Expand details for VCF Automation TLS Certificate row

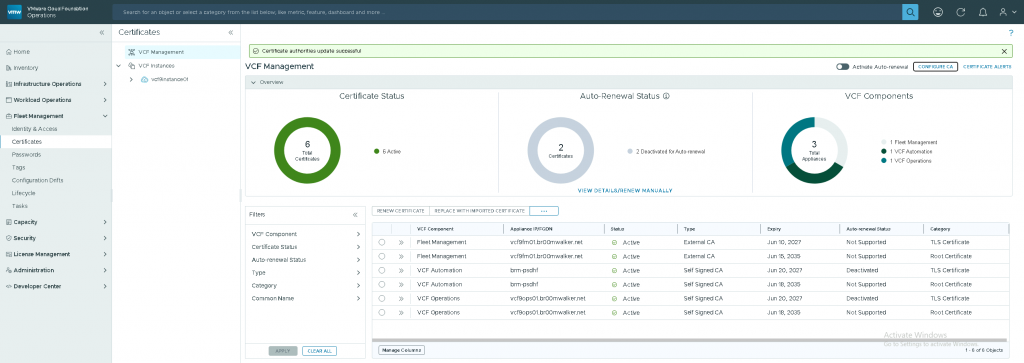[x=401, y=270]
